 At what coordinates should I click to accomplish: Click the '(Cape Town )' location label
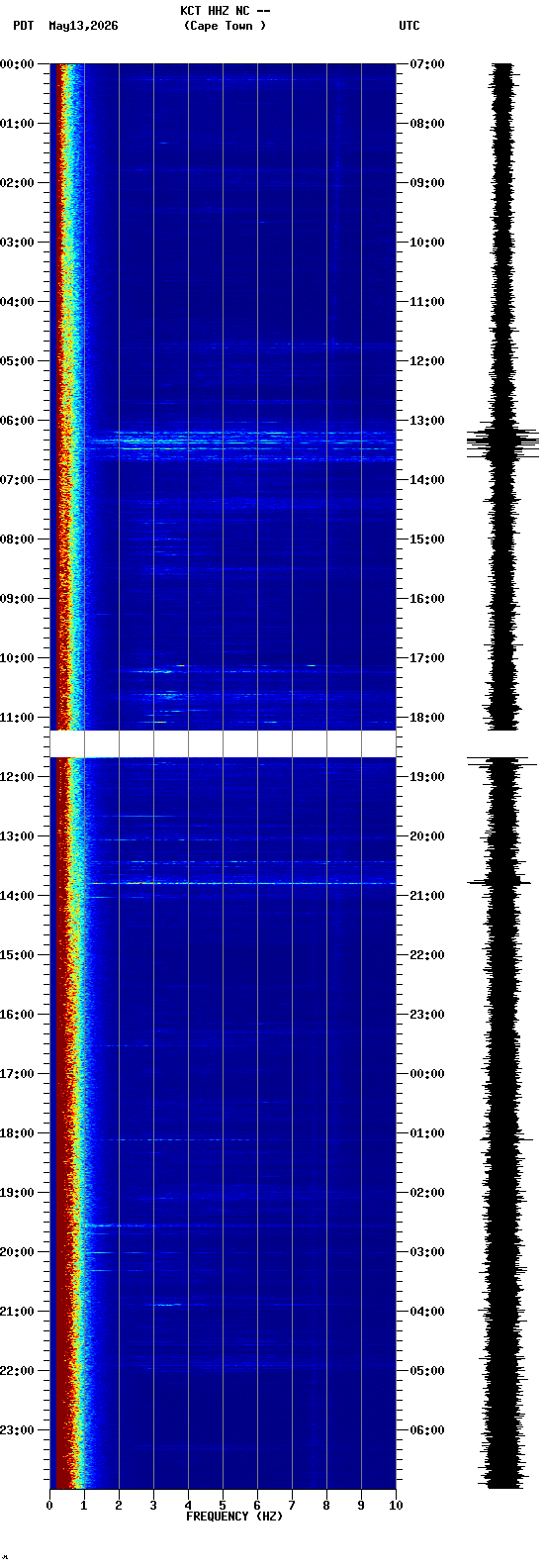(226, 26)
